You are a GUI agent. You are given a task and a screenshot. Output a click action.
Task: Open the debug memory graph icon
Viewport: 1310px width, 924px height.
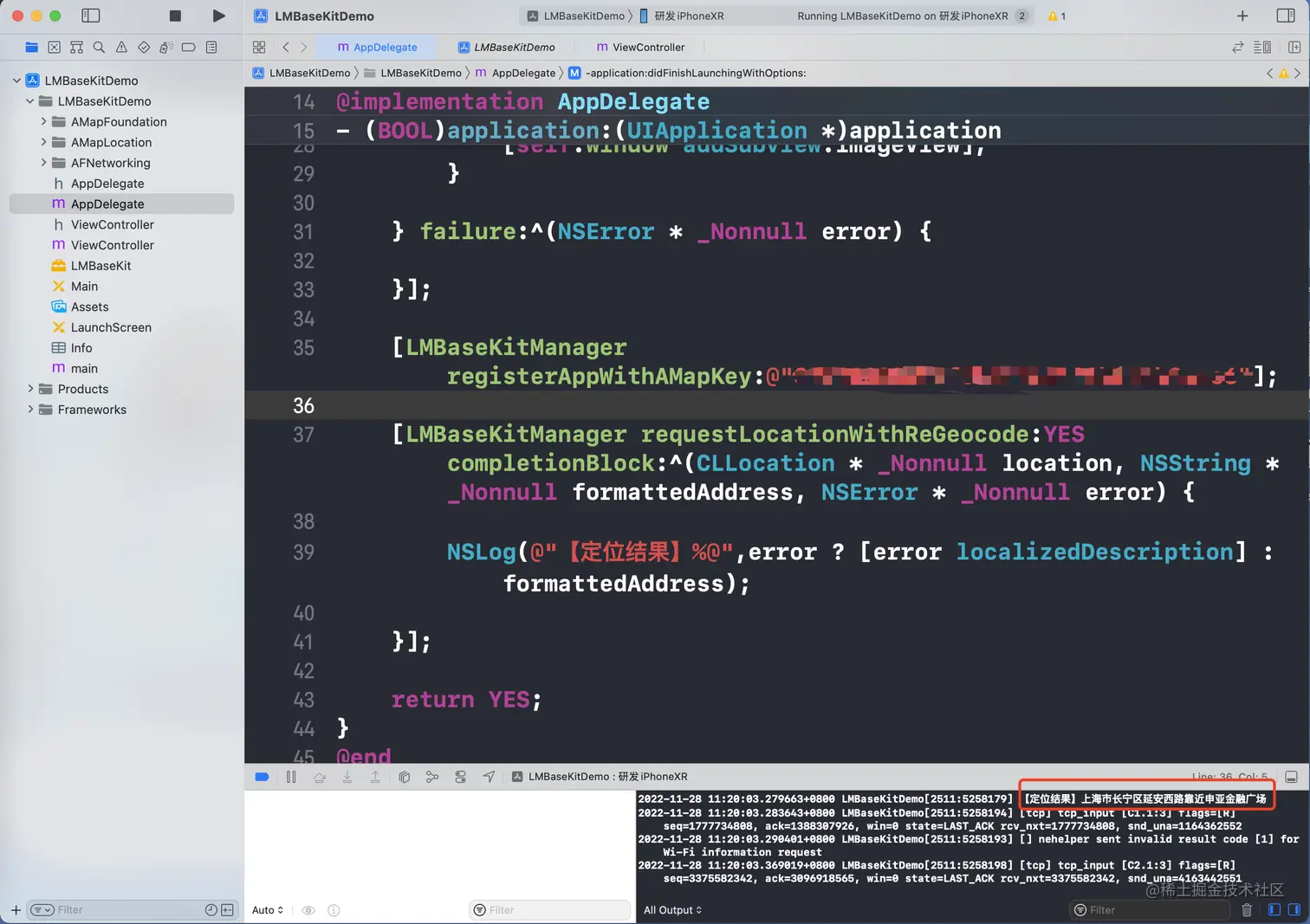(432, 777)
